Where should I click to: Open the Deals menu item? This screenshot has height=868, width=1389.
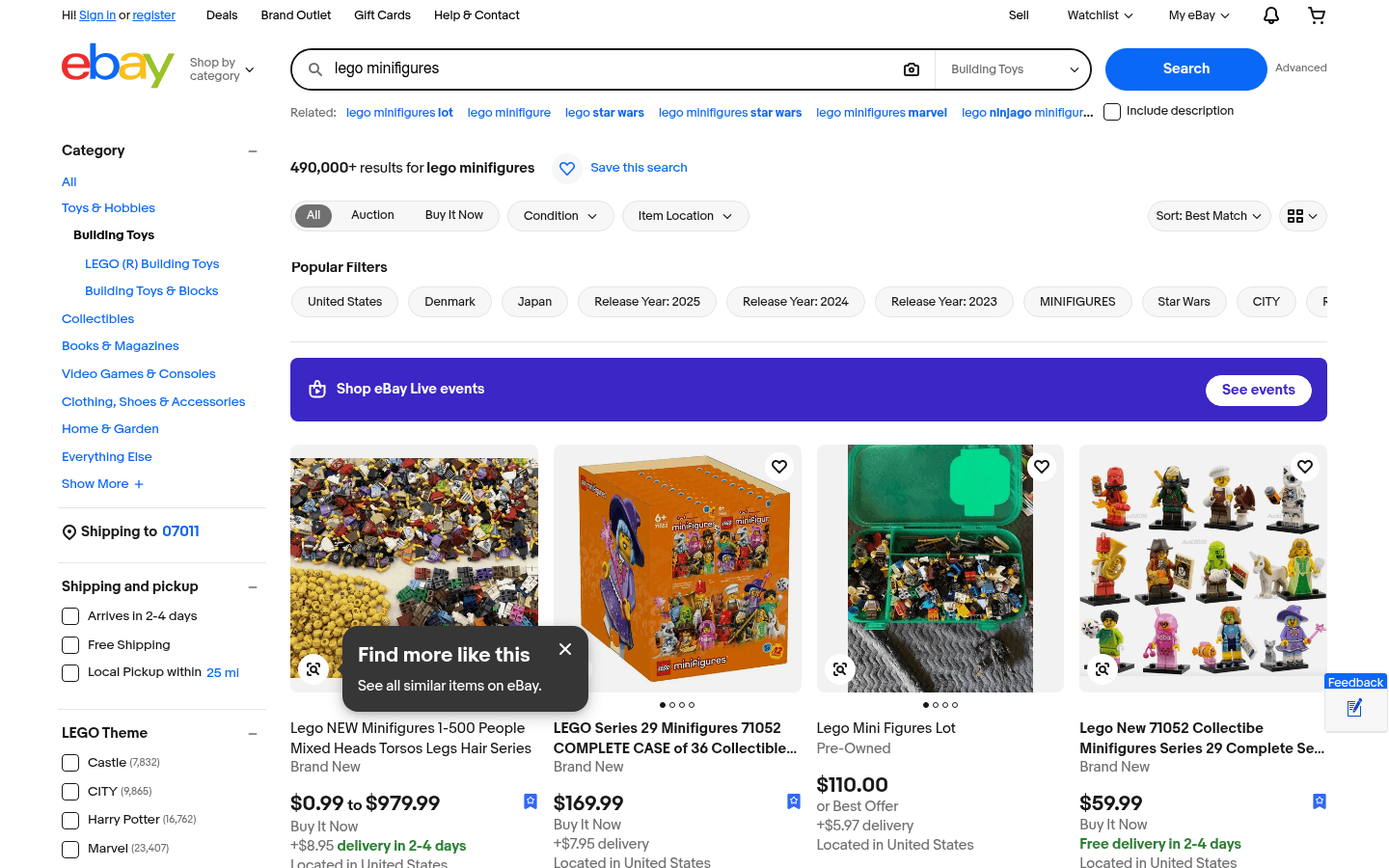222,15
